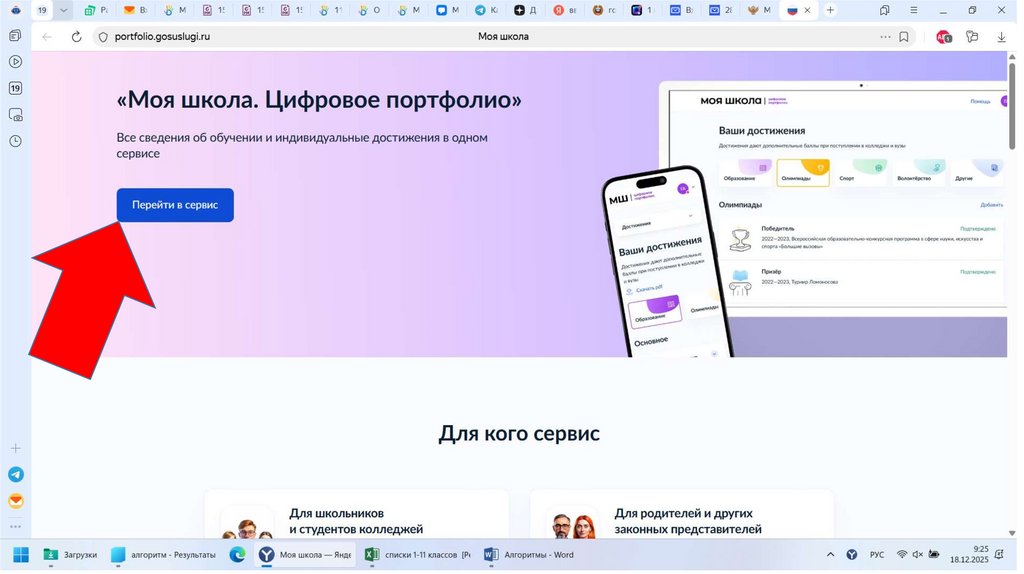
Task: Click «Для родителей и других законных представителей» card
Action: tap(682, 515)
